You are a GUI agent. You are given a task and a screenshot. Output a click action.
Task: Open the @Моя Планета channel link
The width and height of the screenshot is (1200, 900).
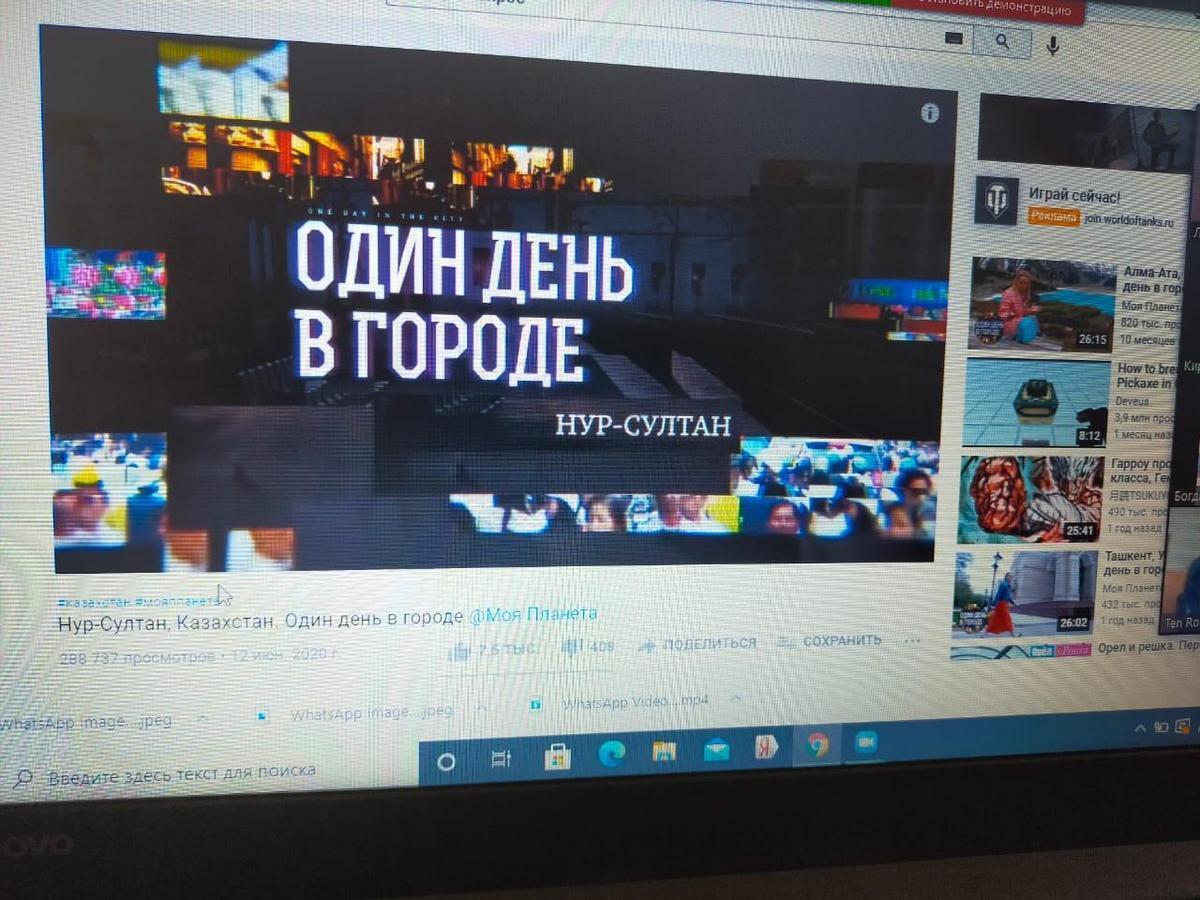[533, 615]
